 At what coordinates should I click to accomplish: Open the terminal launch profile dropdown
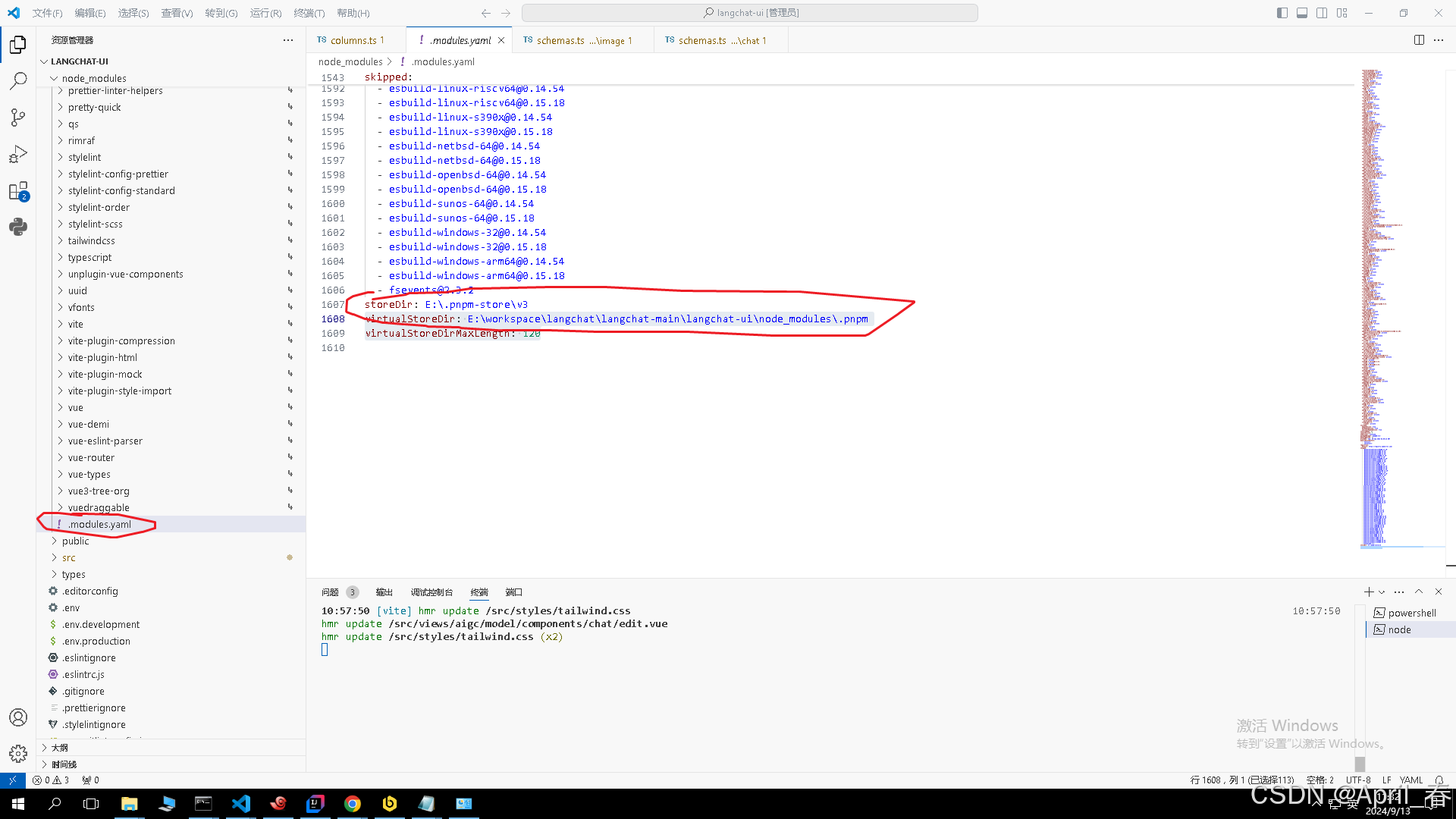[1382, 592]
